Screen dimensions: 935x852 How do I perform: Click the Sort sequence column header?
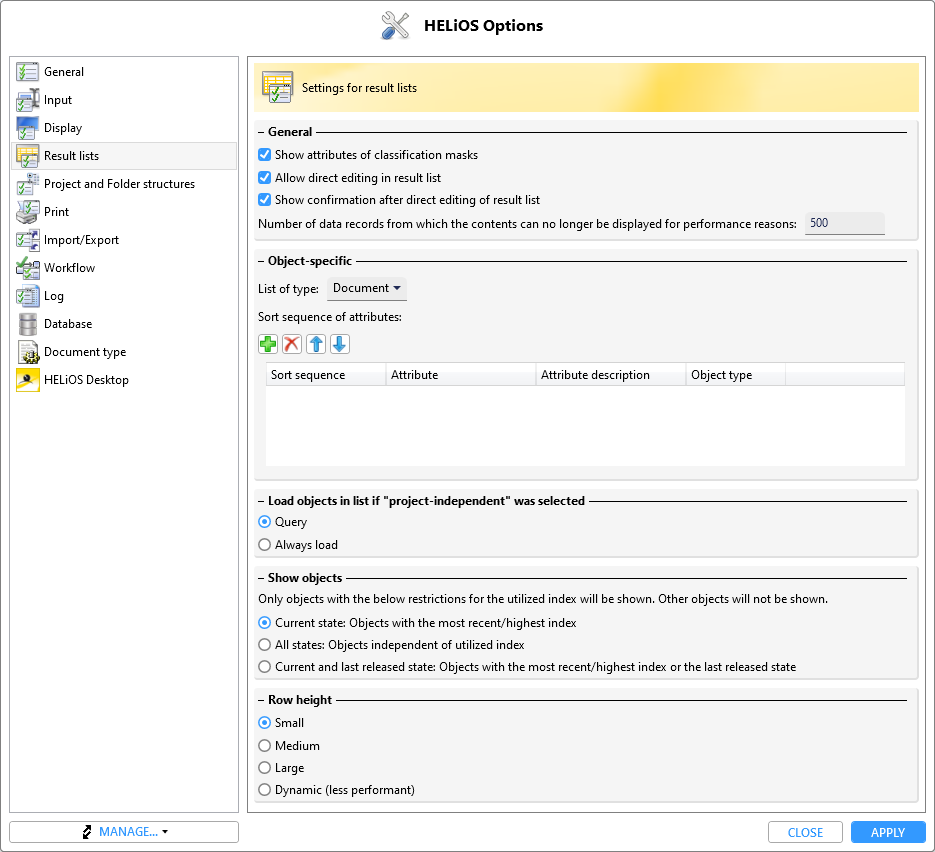[326, 375]
